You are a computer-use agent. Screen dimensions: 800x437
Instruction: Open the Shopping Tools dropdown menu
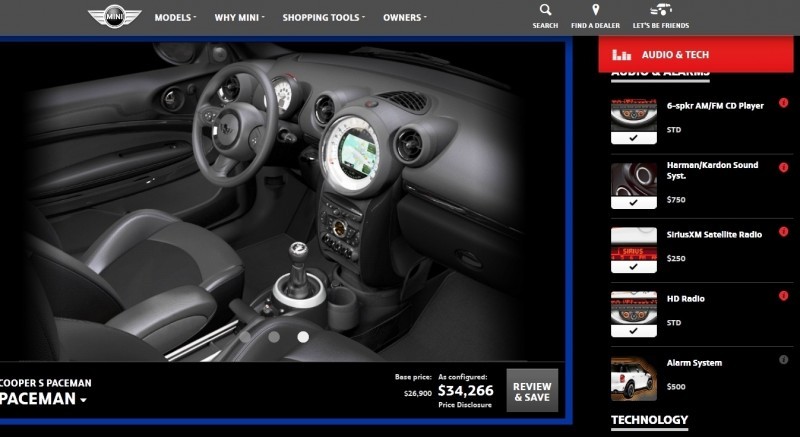(324, 17)
